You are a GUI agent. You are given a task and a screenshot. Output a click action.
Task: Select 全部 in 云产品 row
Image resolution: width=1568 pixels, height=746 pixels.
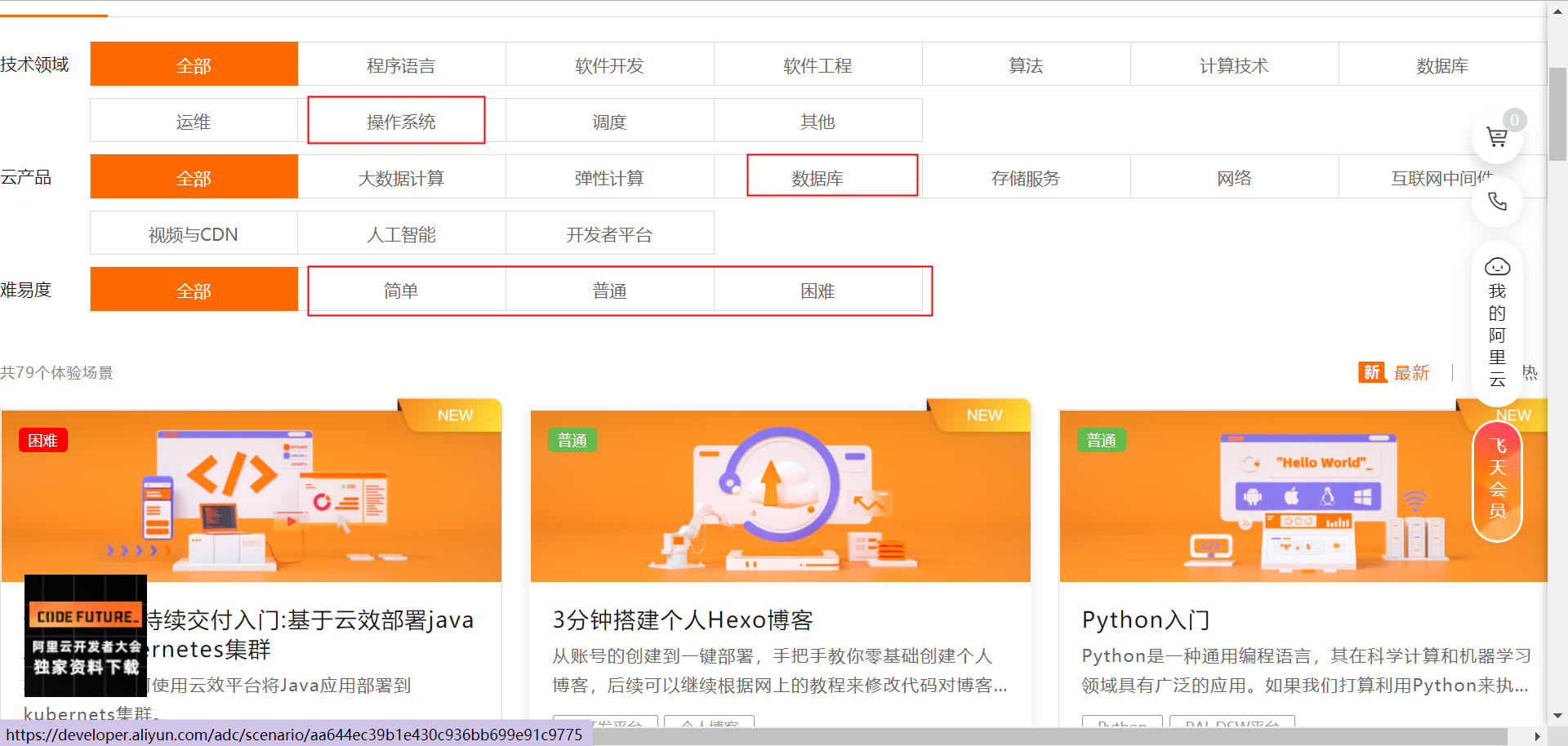194,177
